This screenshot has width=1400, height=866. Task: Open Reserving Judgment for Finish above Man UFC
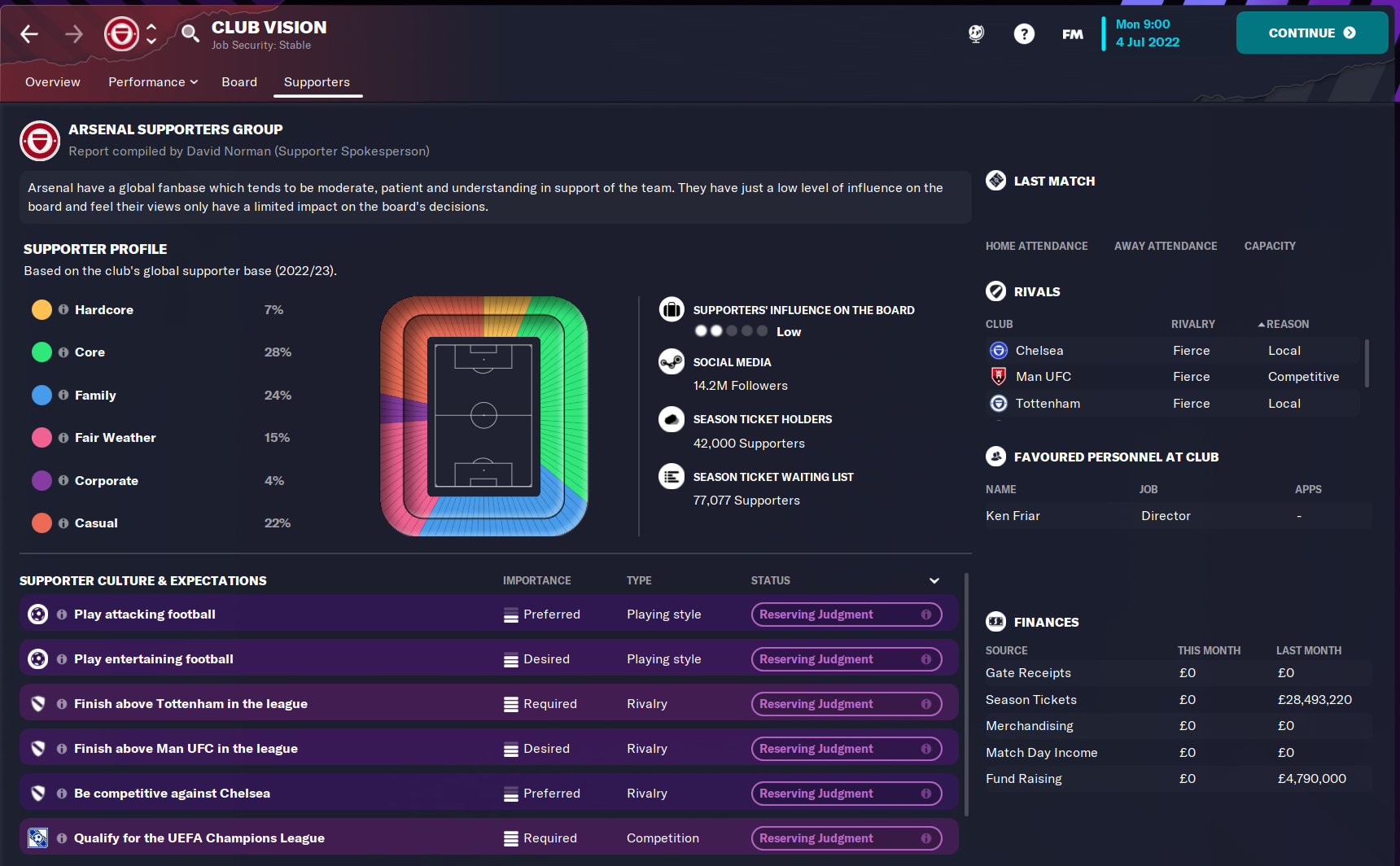847,749
